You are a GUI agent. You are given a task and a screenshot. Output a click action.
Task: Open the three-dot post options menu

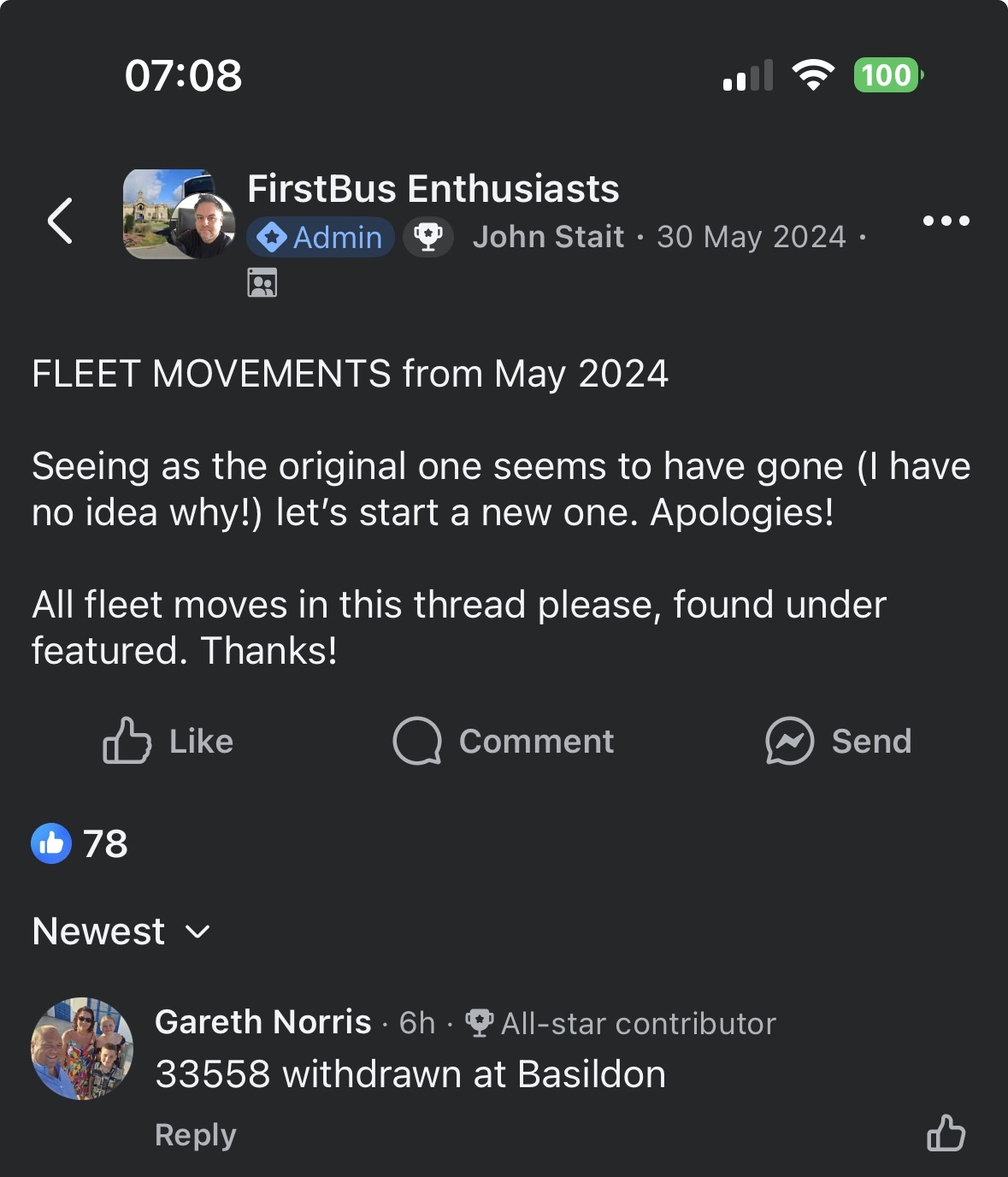tap(946, 221)
